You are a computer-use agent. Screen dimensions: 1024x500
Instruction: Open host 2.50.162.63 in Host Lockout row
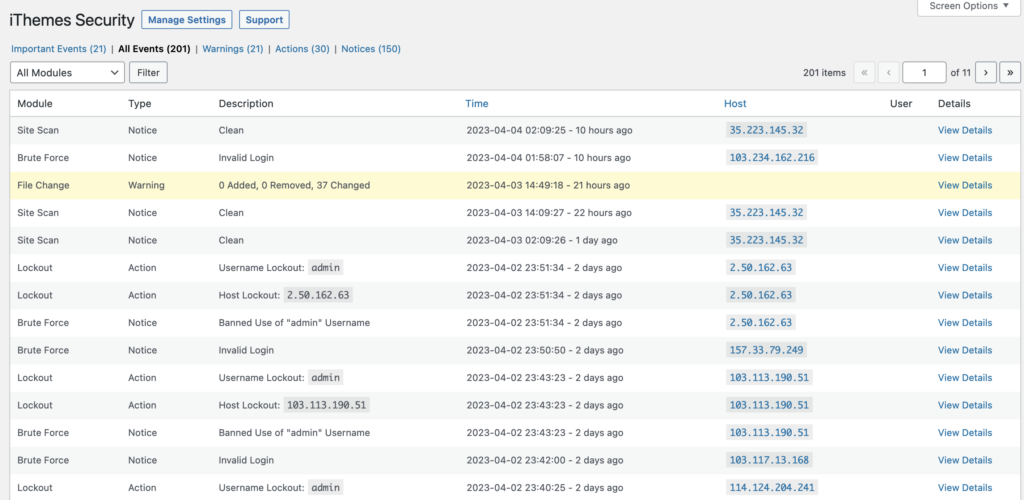[761, 295]
